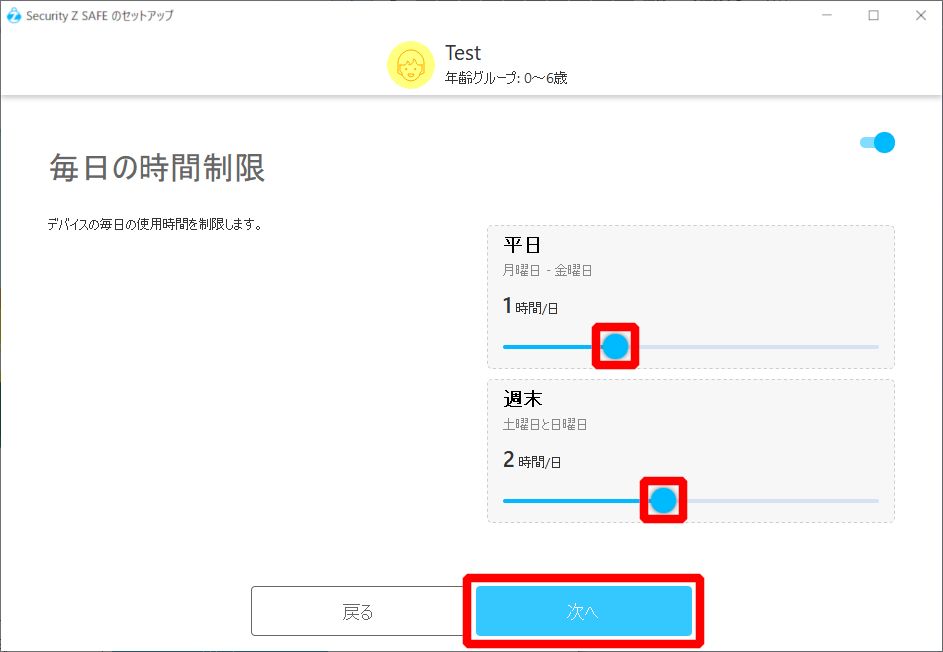Go back with the 戻る button

(x=357, y=612)
